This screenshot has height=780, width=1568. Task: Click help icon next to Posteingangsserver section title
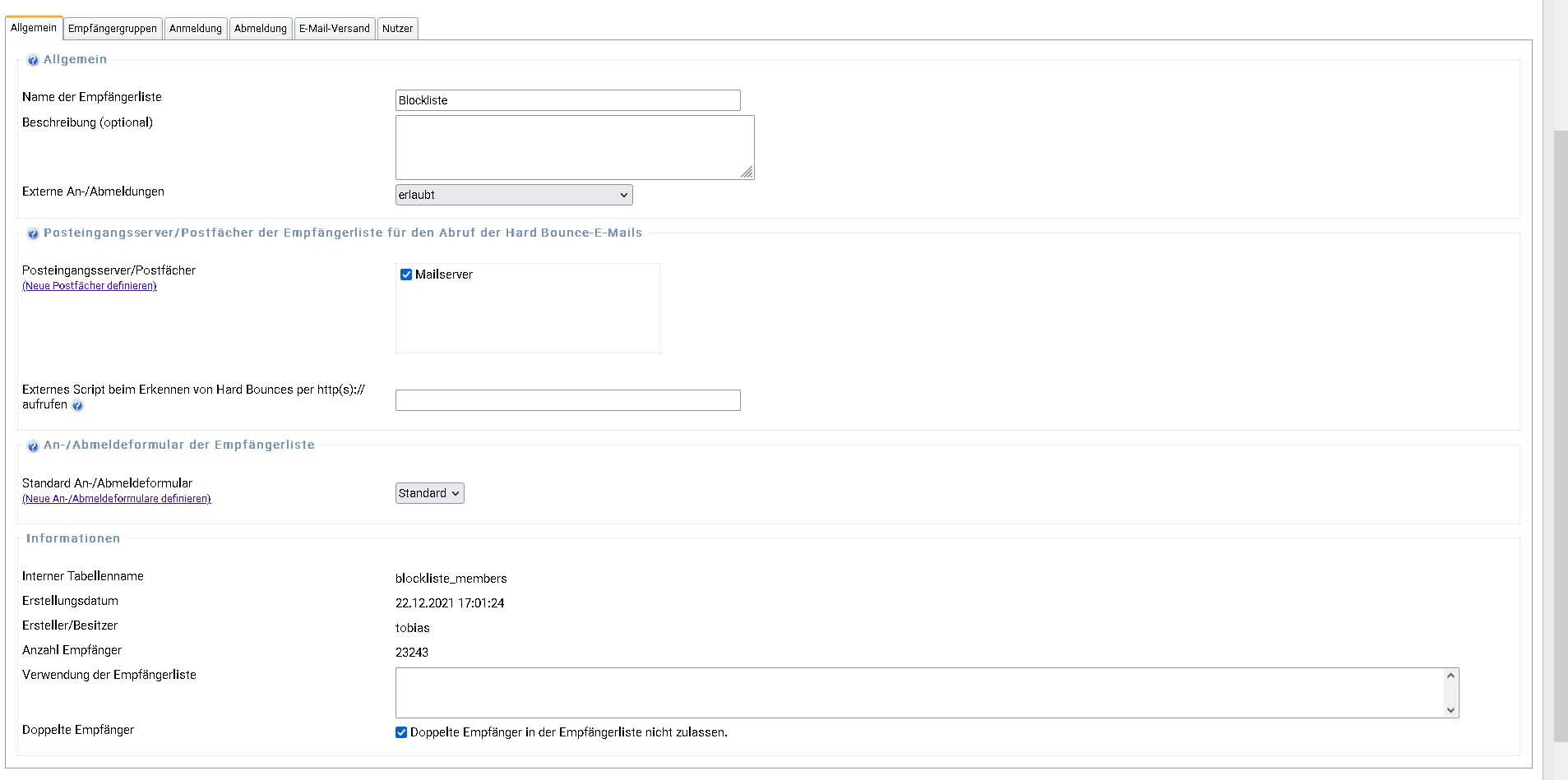[33, 233]
